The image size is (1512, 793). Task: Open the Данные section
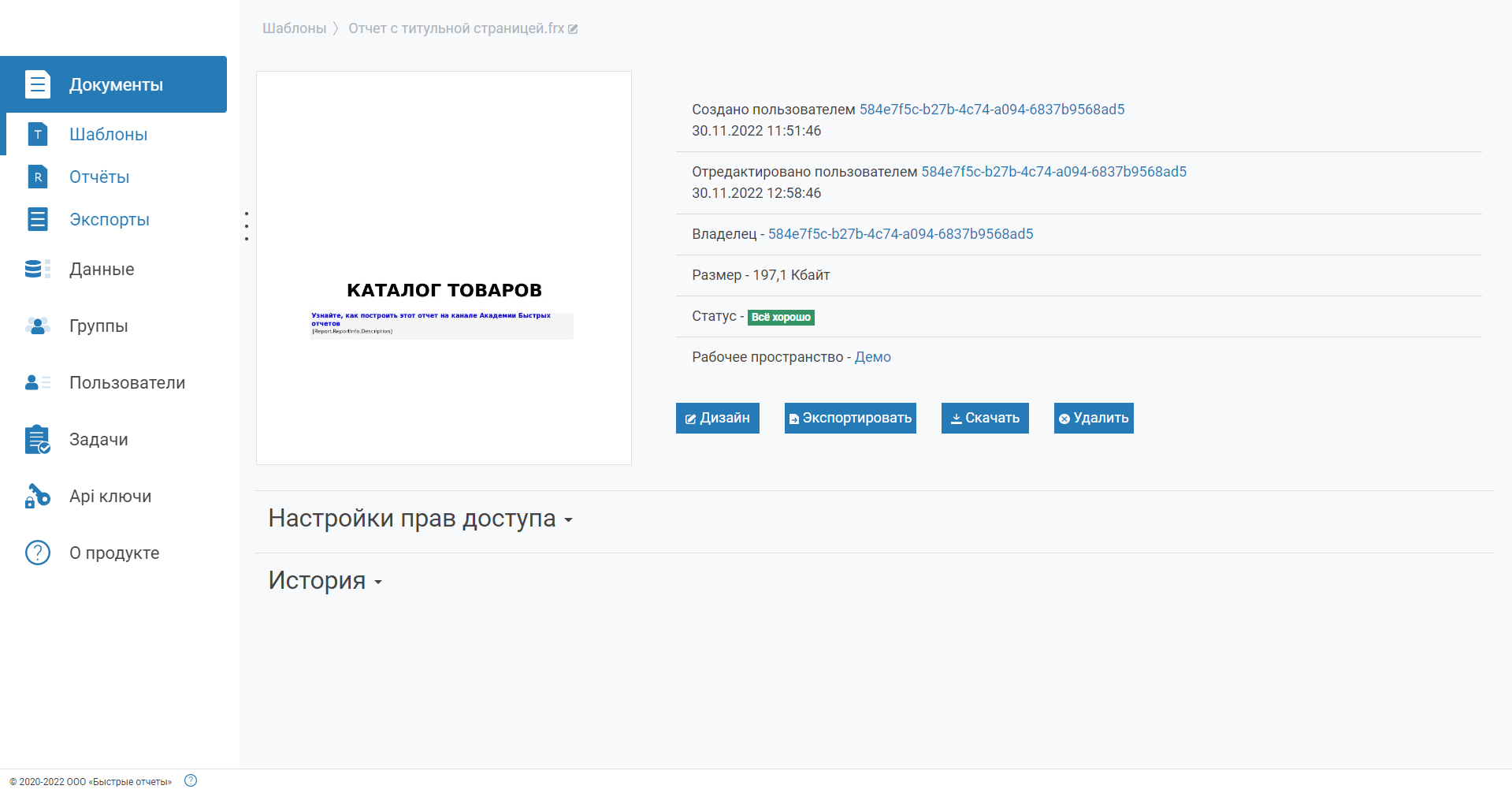(102, 269)
